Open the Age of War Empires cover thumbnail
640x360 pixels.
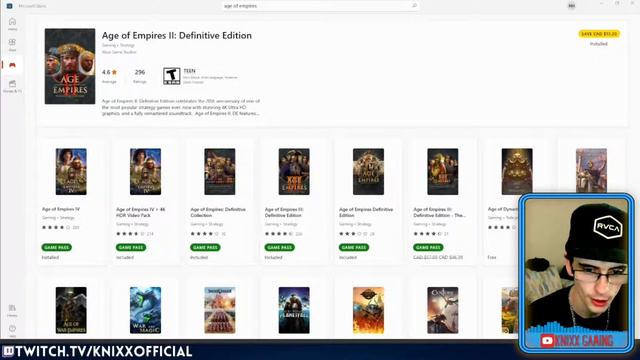click(71, 310)
